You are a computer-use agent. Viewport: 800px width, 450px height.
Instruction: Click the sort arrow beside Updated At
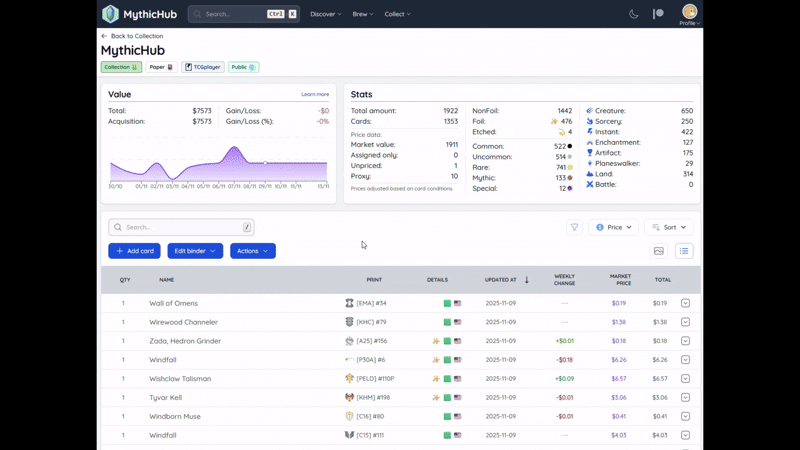(x=527, y=280)
